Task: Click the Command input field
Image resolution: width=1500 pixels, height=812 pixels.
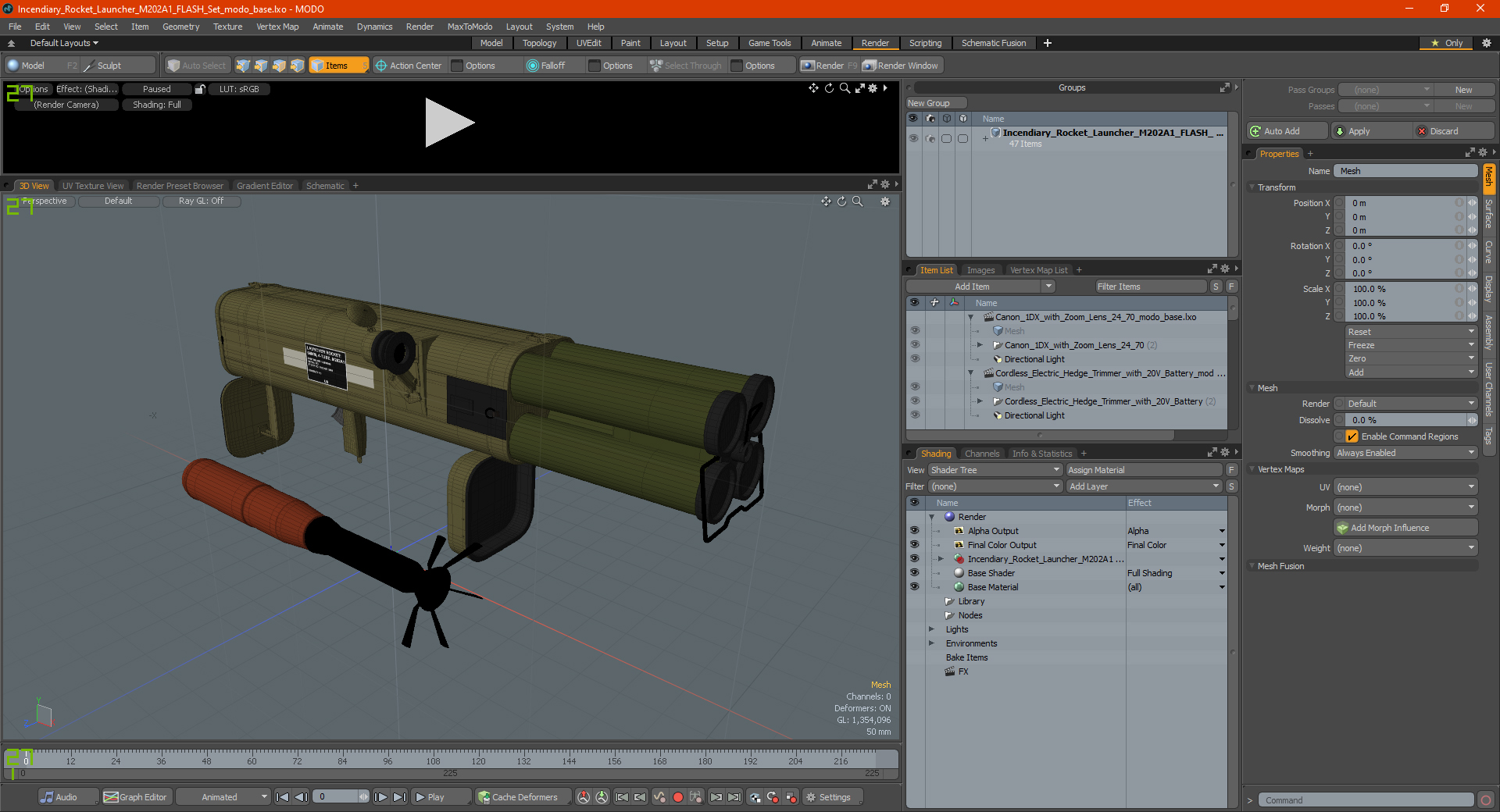Action: 1366,800
